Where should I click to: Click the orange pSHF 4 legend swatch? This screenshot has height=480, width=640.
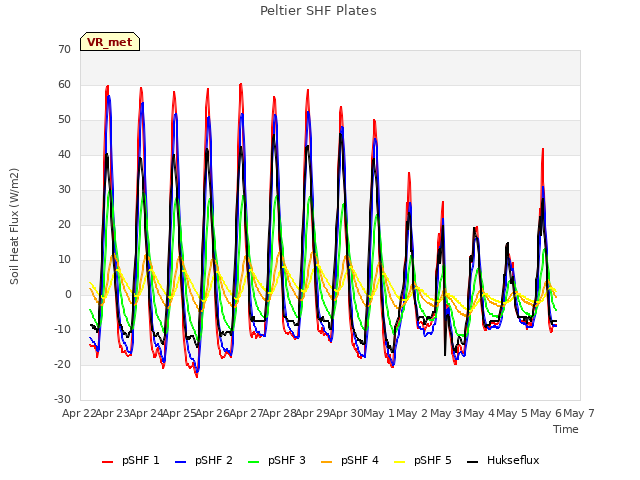tap(327, 462)
